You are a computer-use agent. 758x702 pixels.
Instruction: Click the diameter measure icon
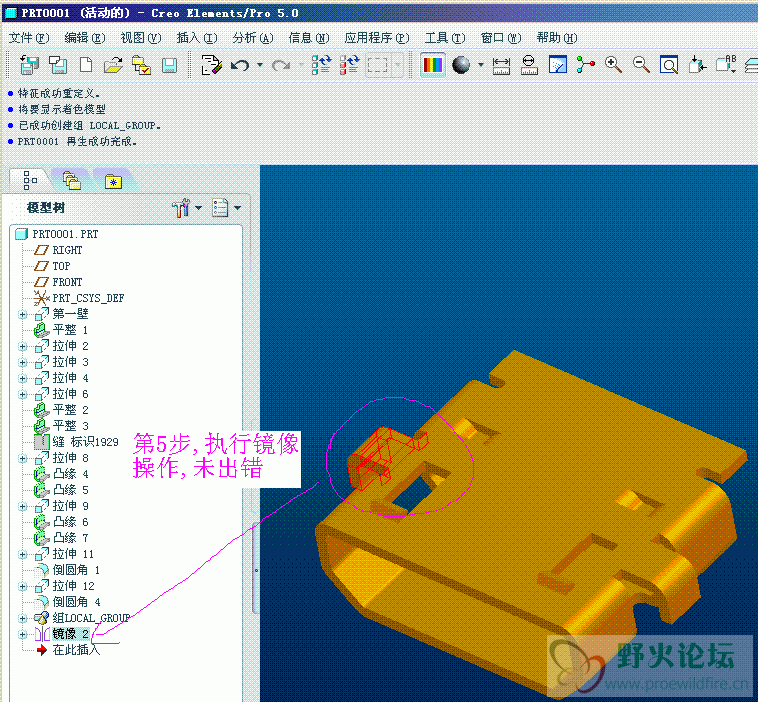click(x=529, y=65)
